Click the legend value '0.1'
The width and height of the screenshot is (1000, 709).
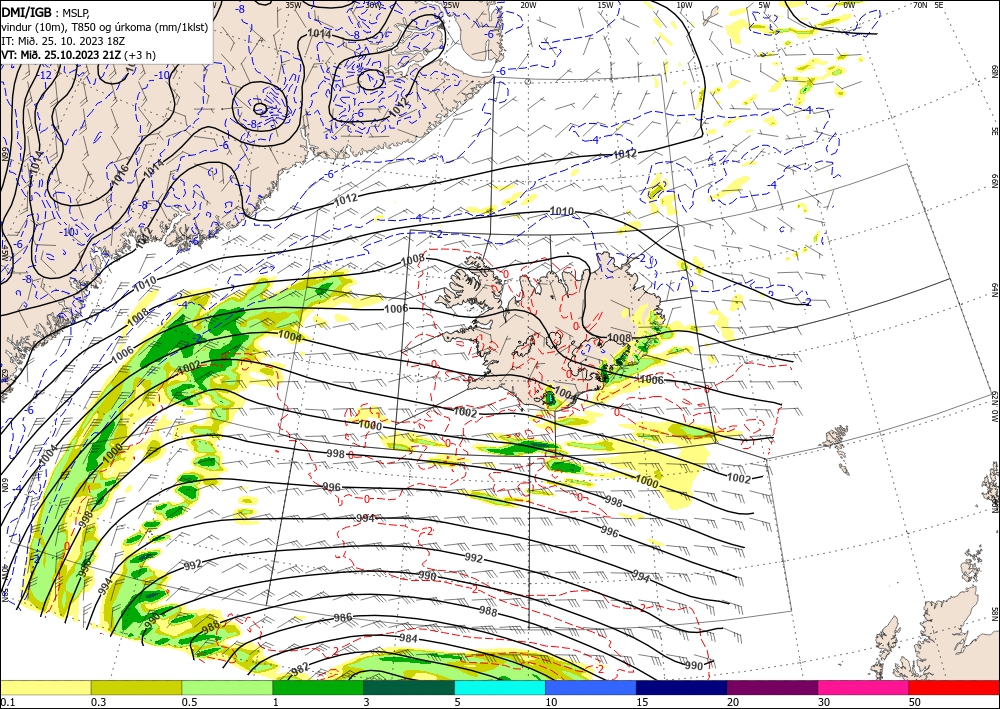(8, 702)
